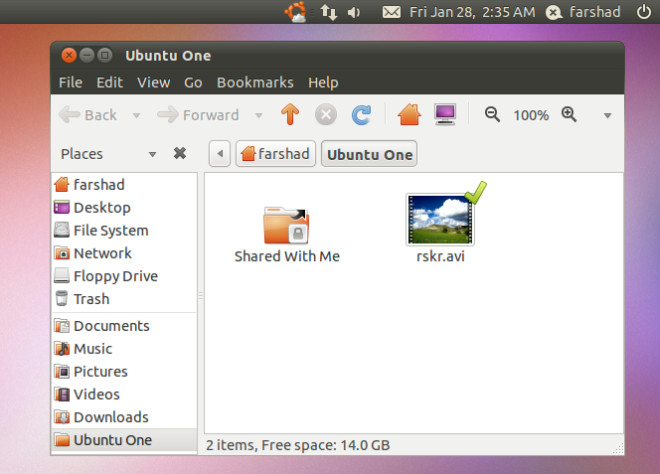Image resolution: width=660 pixels, height=474 pixels.
Task: Zoom in on the folder view
Action: coord(569,114)
